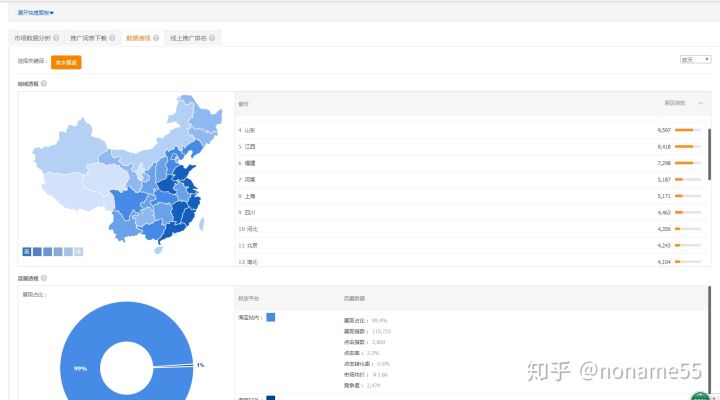Sort provinces by 展现指数 column arrow

click(701, 103)
